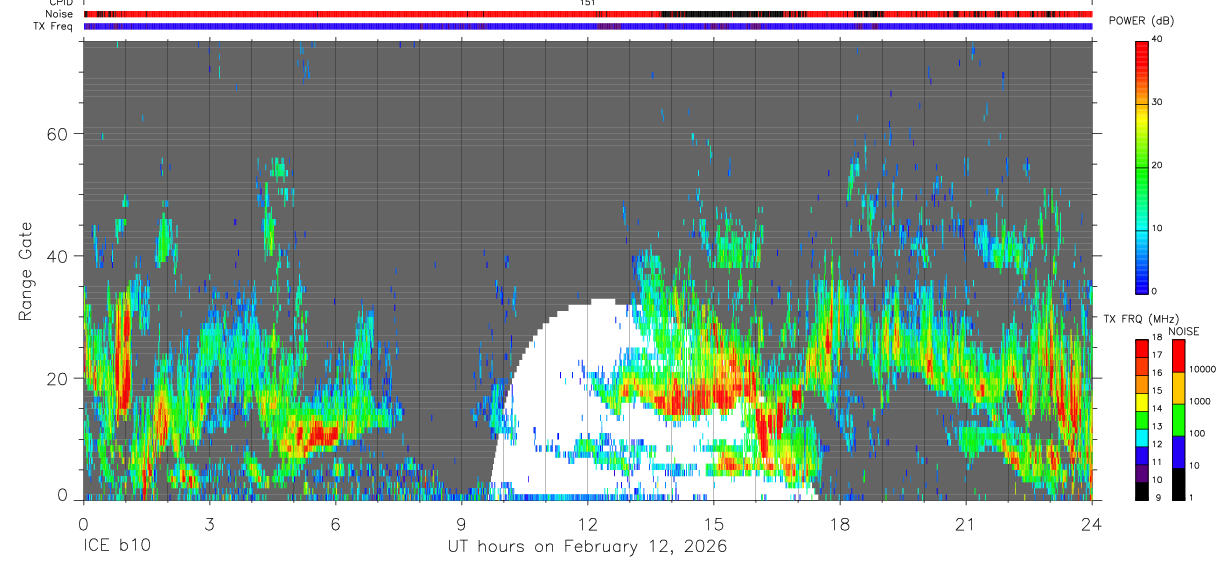Click the '17' label on the TX FRQ scale

pos(1158,354)
